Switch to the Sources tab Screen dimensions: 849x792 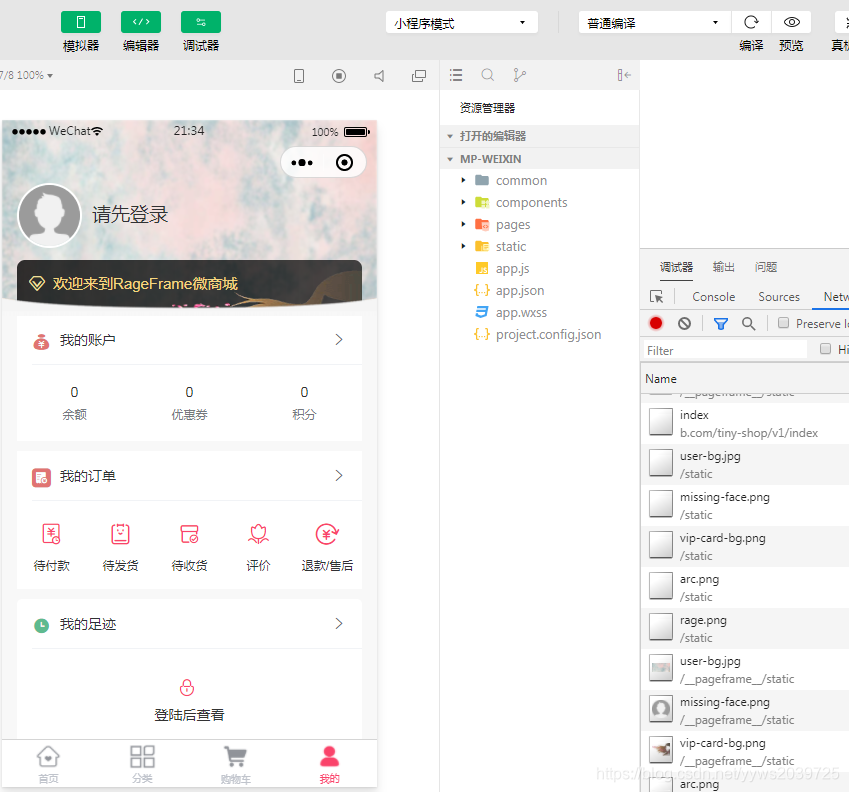(x=779, y=297)
